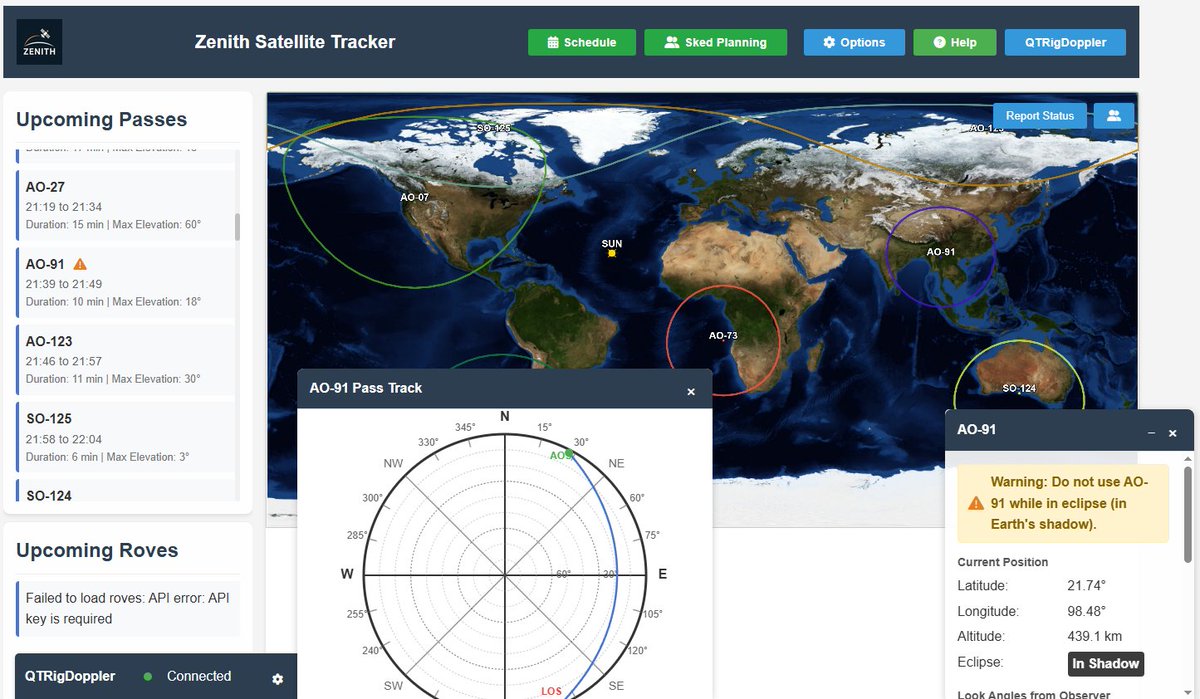1200x699 pixels.
Task: Close the AO-91 info panel
Action: click(x=1173, y=433)
